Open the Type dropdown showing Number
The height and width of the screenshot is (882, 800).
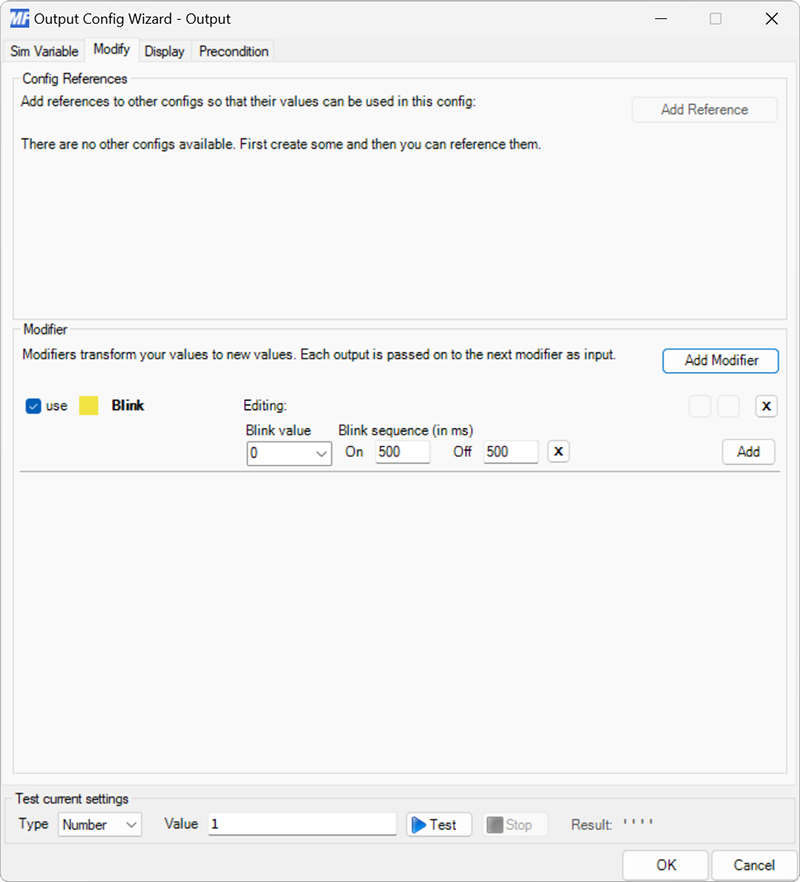tap(99, 824)
